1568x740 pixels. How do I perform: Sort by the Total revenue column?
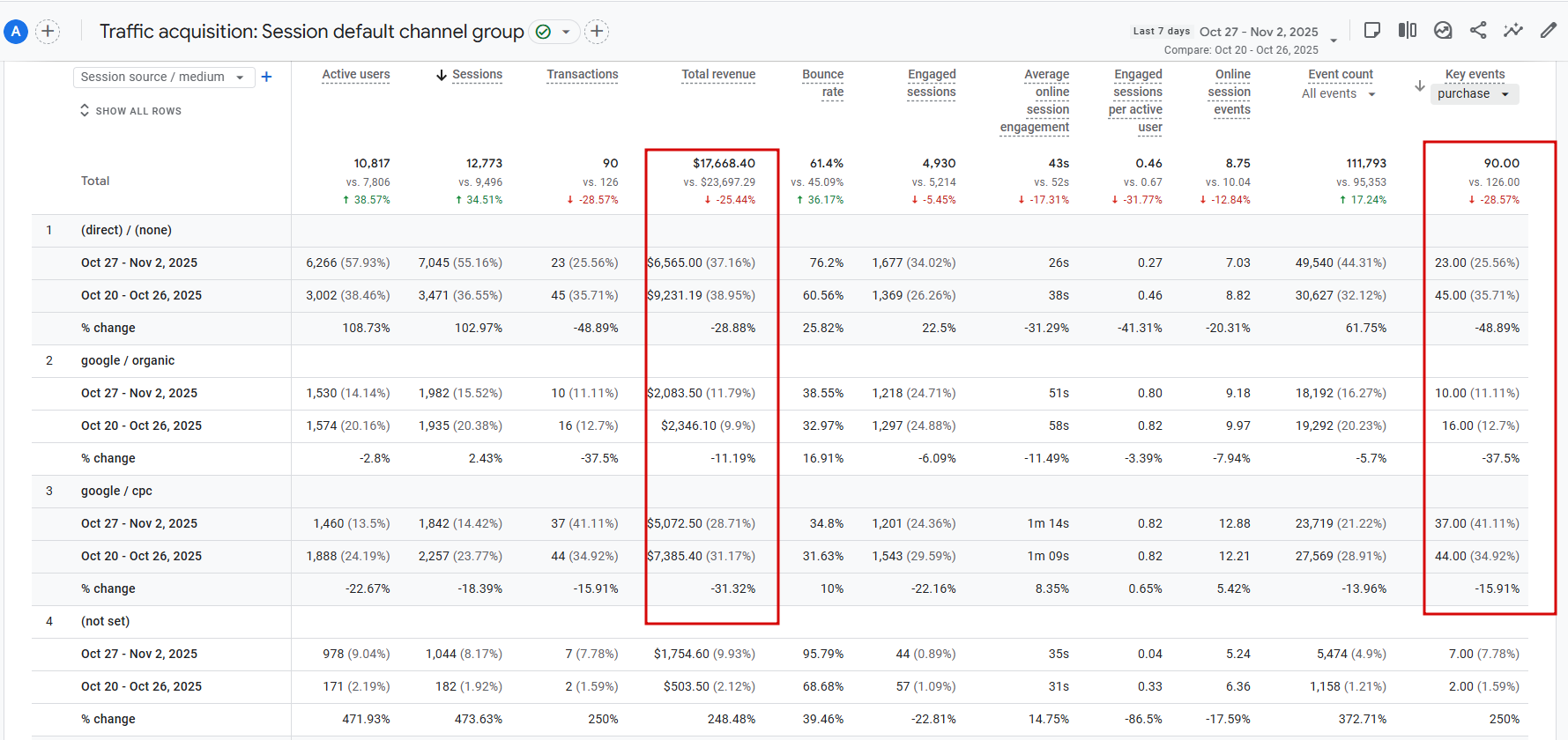pos(718,75)
